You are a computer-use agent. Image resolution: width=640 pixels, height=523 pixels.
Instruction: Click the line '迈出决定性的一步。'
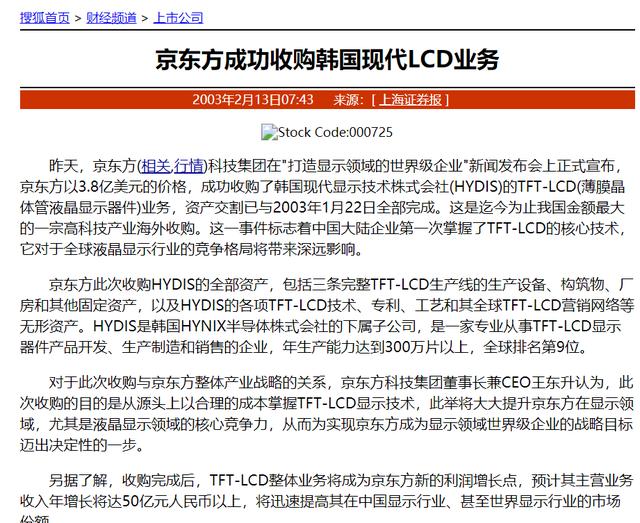pos(82,445)
